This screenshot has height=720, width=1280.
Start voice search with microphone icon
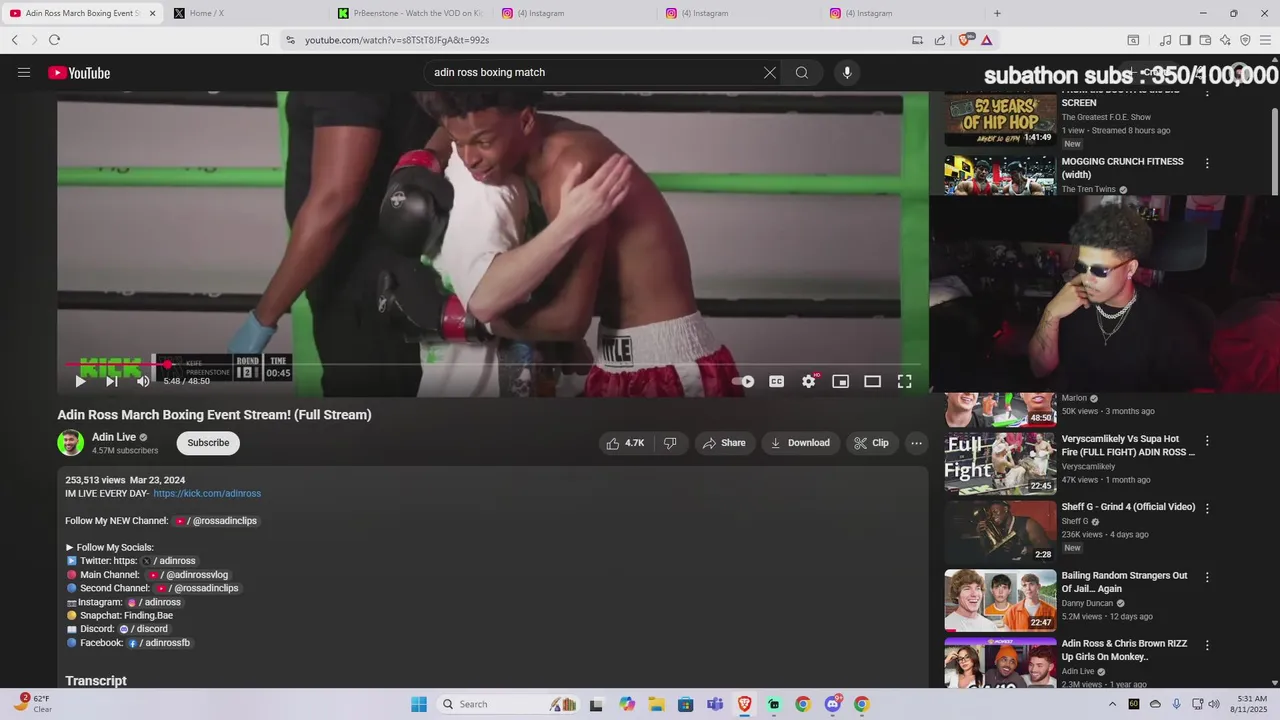tap(847, 72)
